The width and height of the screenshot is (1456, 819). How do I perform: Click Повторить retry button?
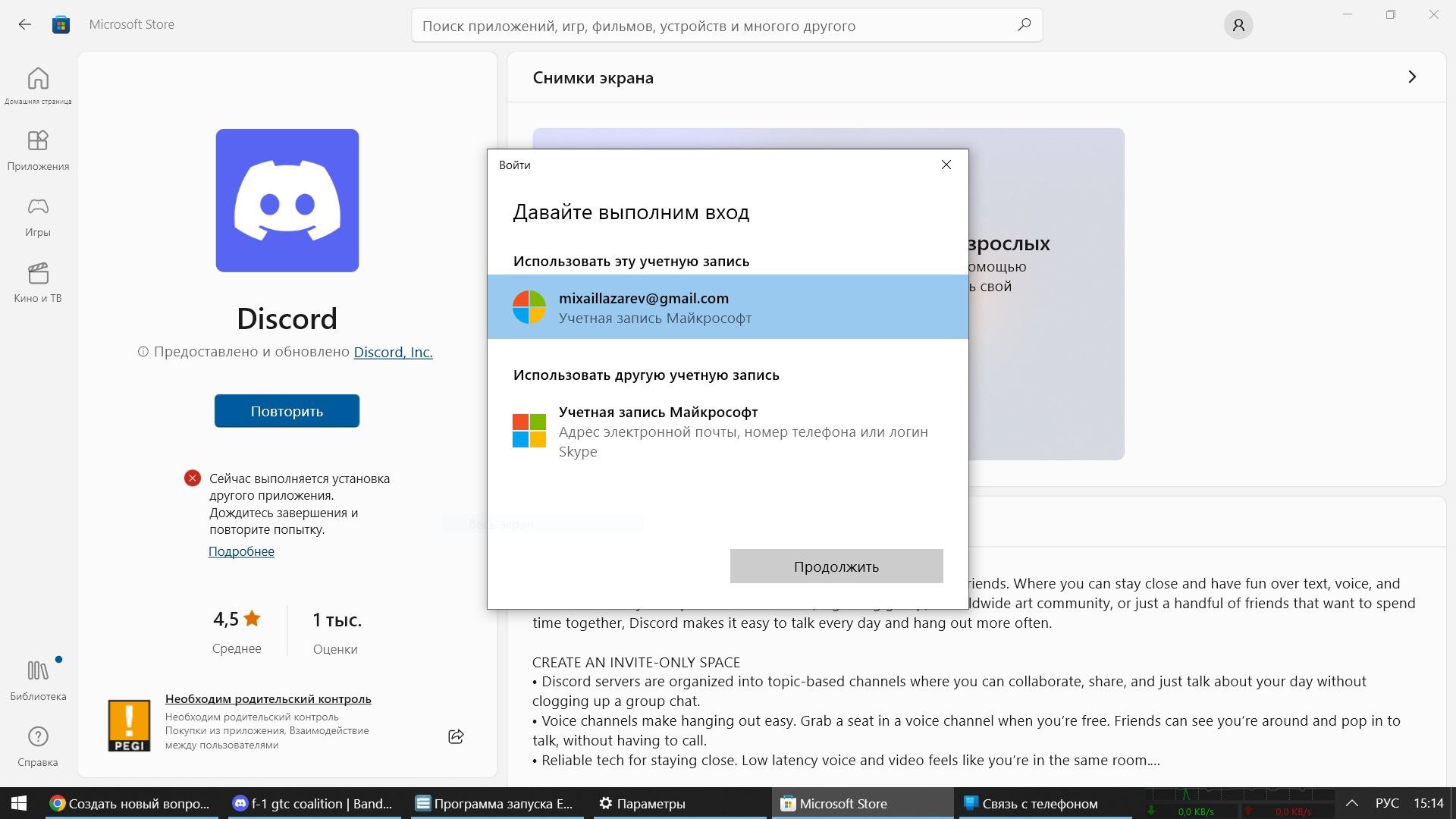coord(286,410)
